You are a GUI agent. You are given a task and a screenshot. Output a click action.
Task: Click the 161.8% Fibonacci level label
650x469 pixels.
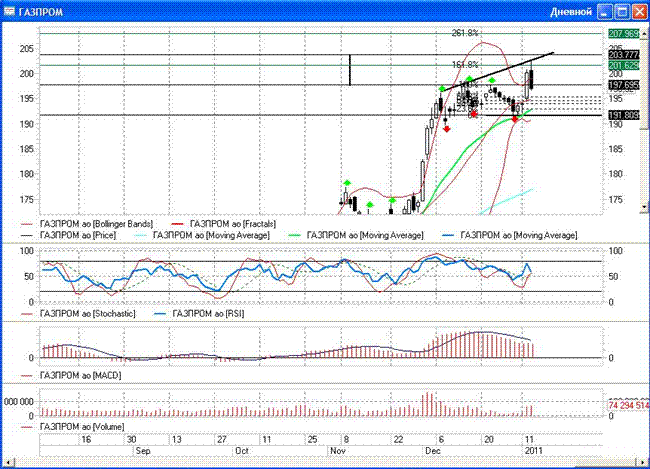pos(465,65)
